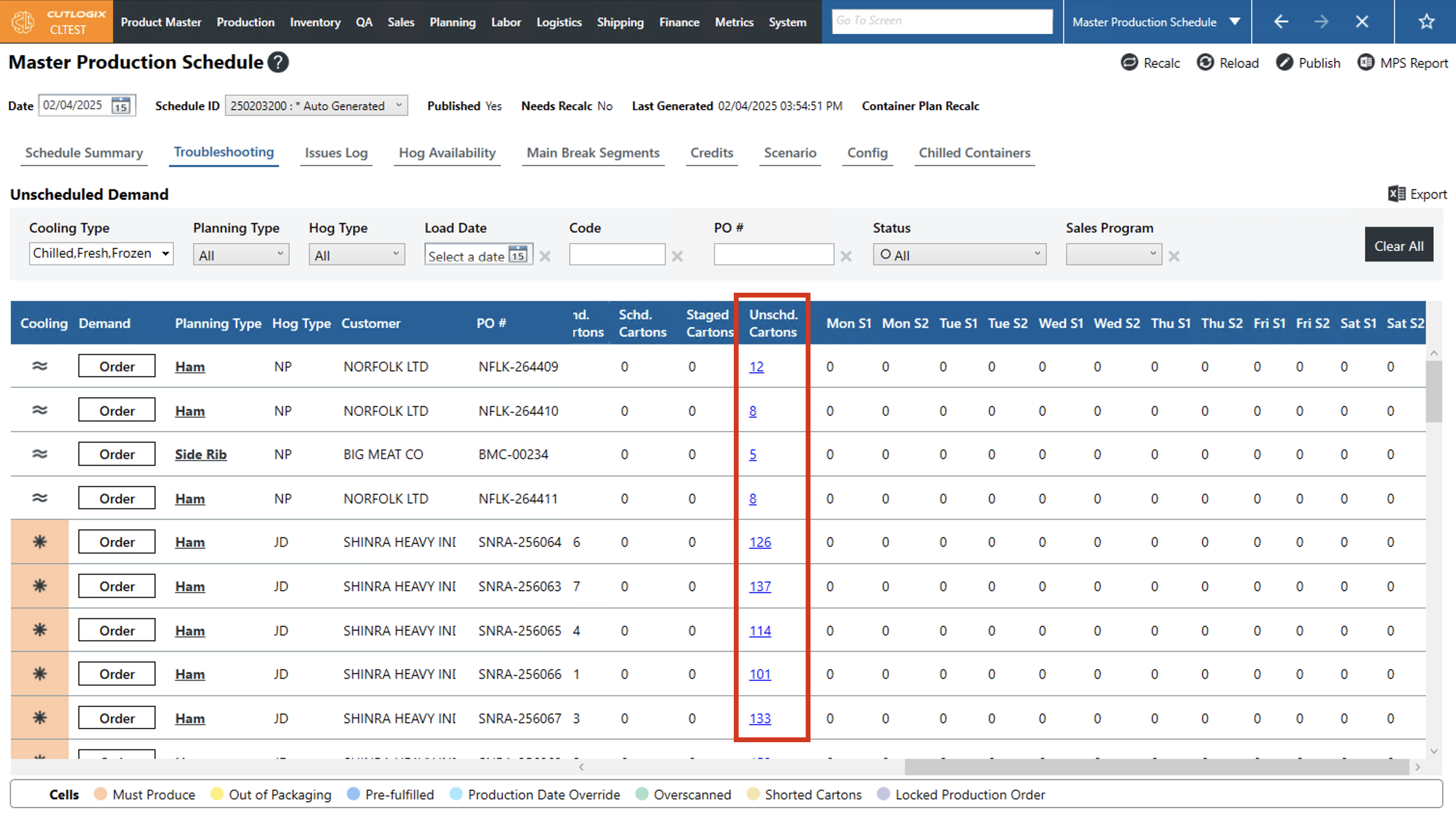The image size is (1456, 815).
Task: Open unscheduled cartons link 126
Action: [760, 542]
